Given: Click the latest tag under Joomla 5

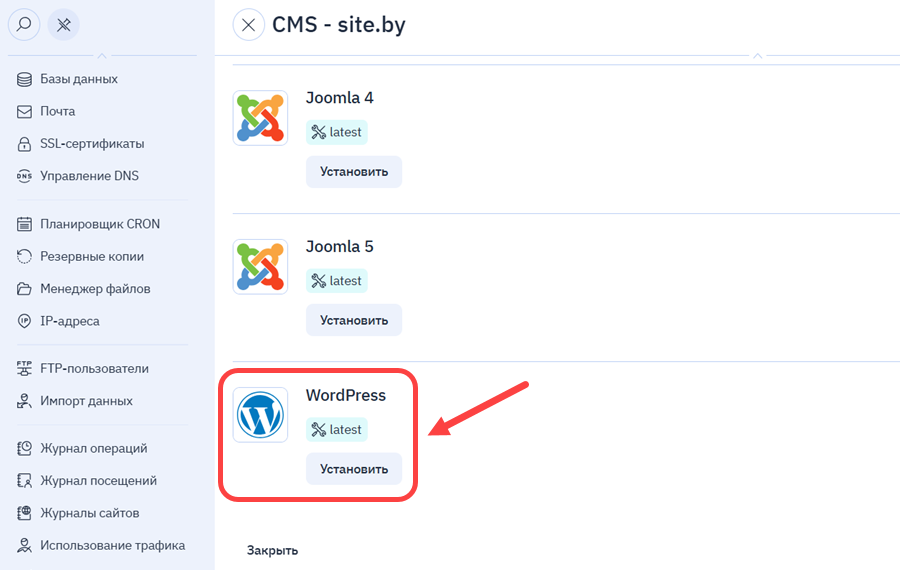Looking at the screenshot, I should point(336,281).
